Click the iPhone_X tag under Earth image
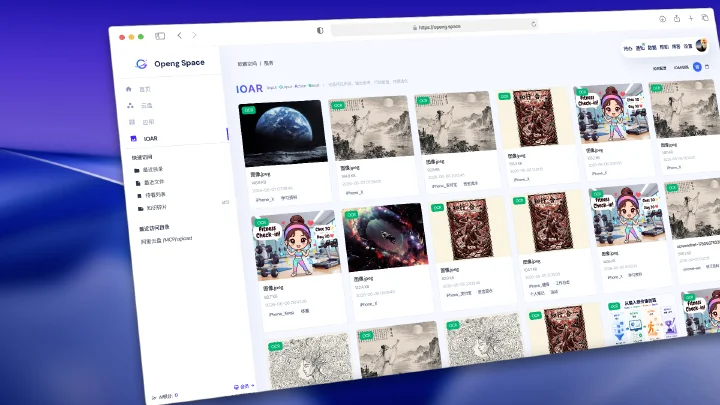 pos(264,200)
